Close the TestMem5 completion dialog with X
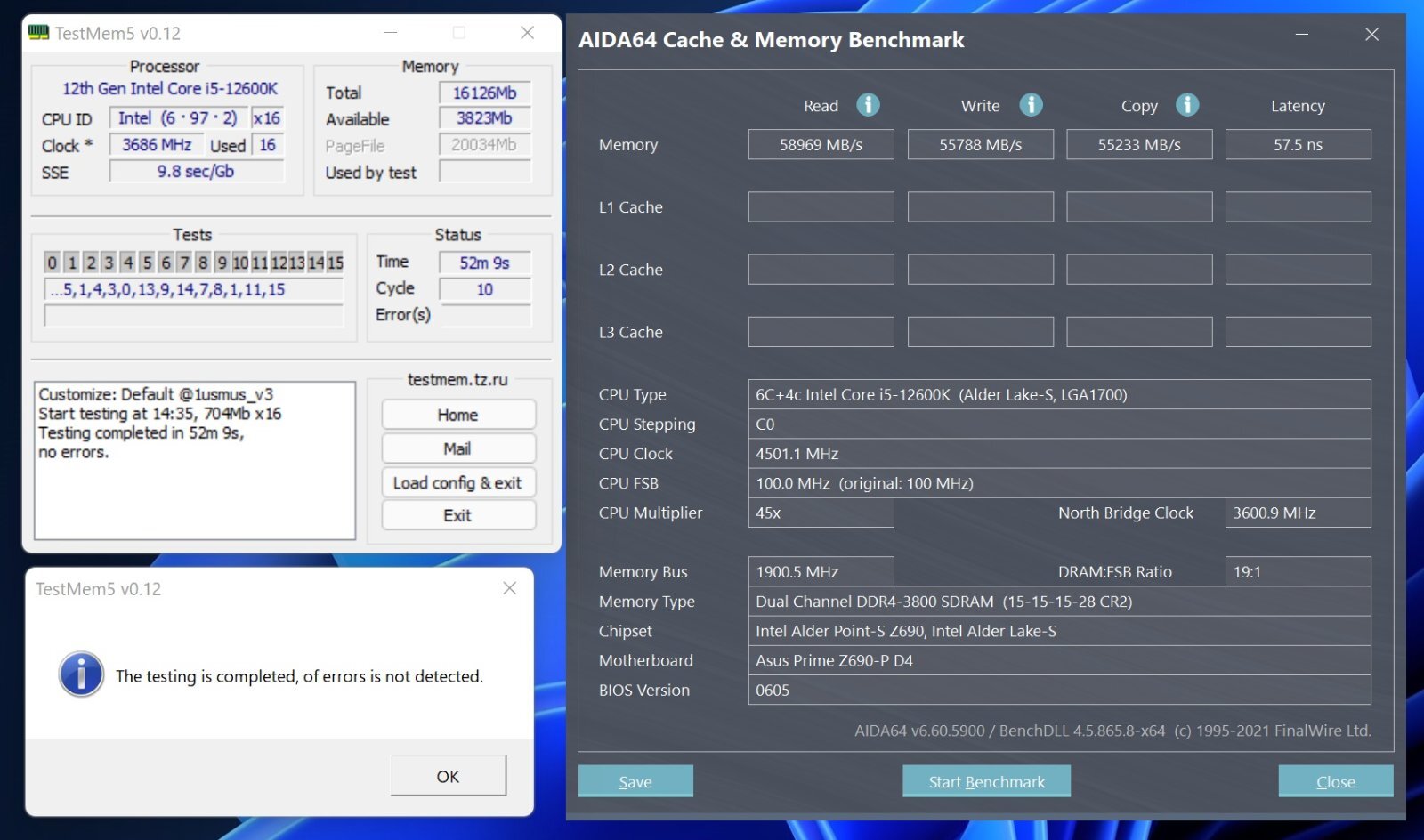The width and height of the screenshot is (1424, 840). pyautogui.click(x=509, y=588)
